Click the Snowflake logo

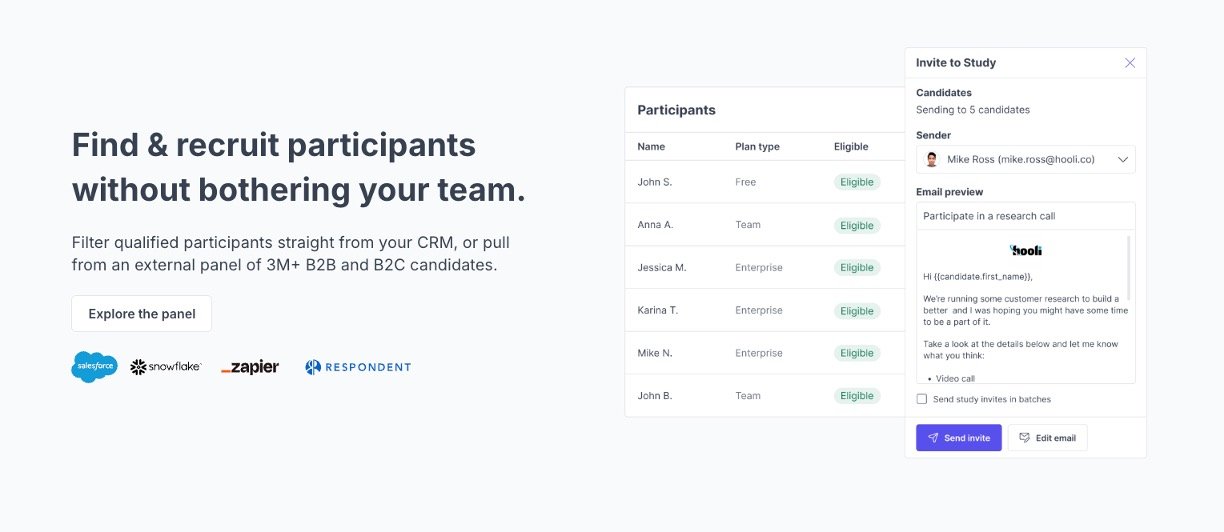click(166, 367)
